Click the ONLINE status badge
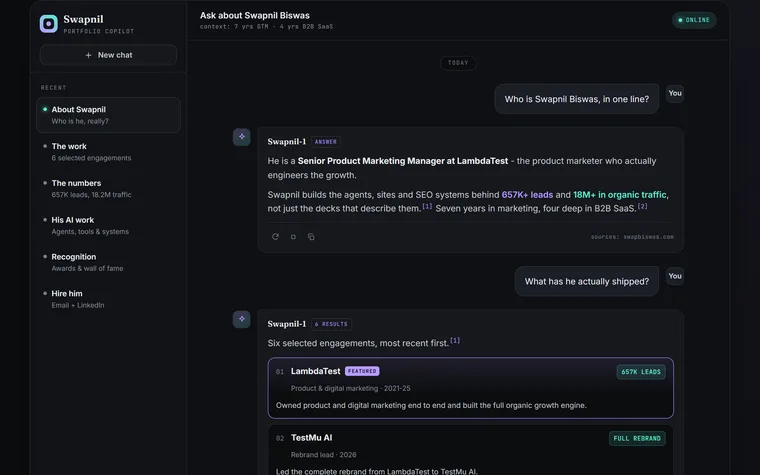 point(694,20)
